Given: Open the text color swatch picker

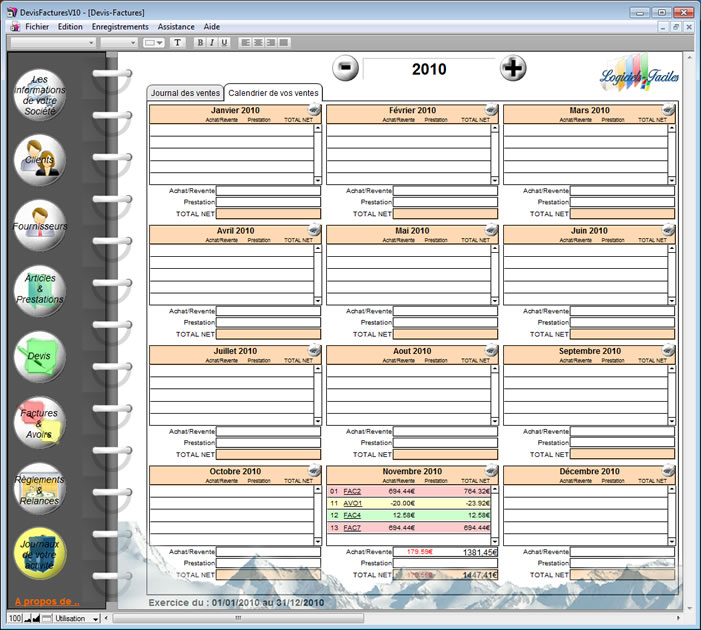Looking at the screenshot, I should tap(154, 43).
